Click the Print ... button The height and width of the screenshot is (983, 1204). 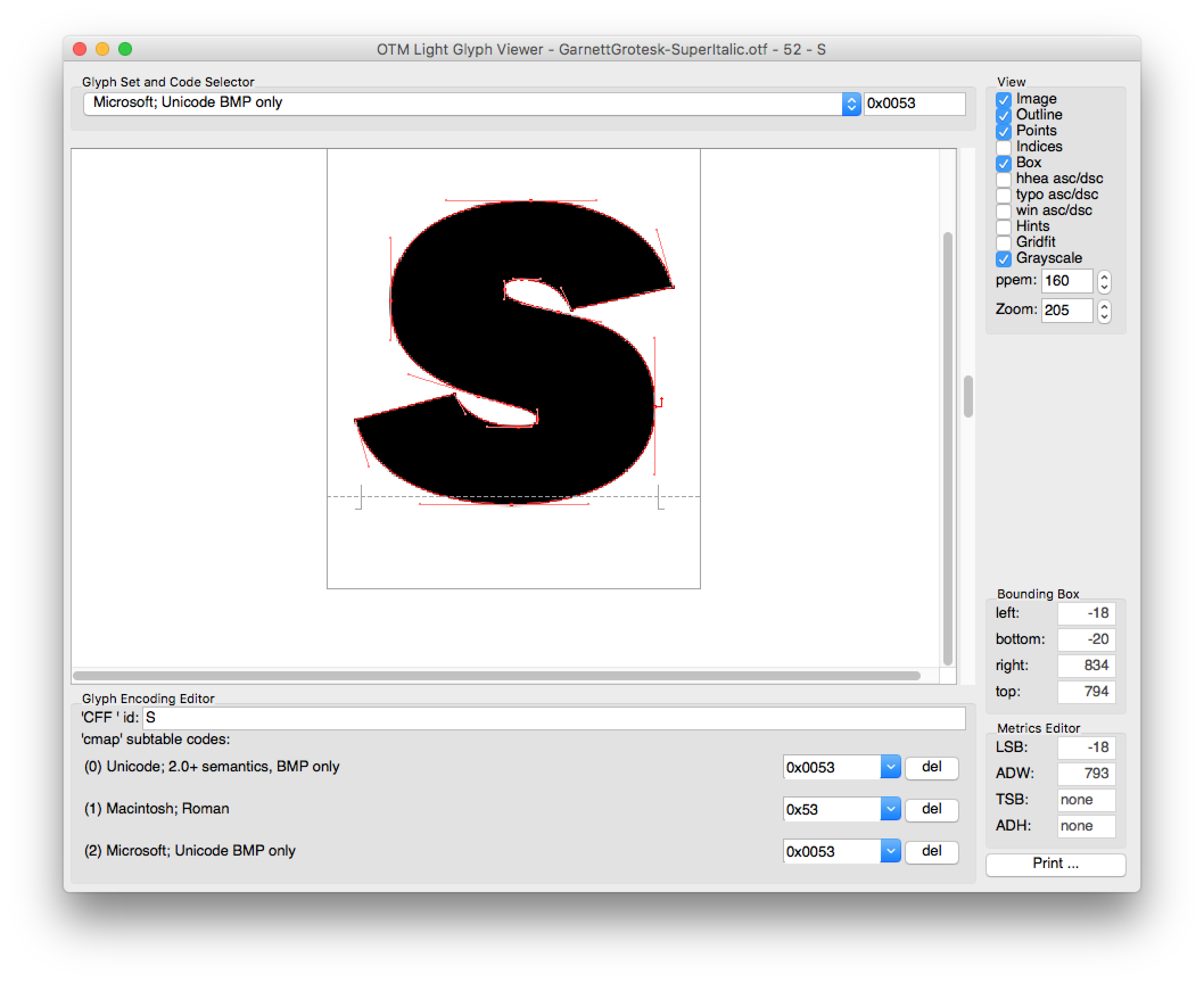[1055, 864]
